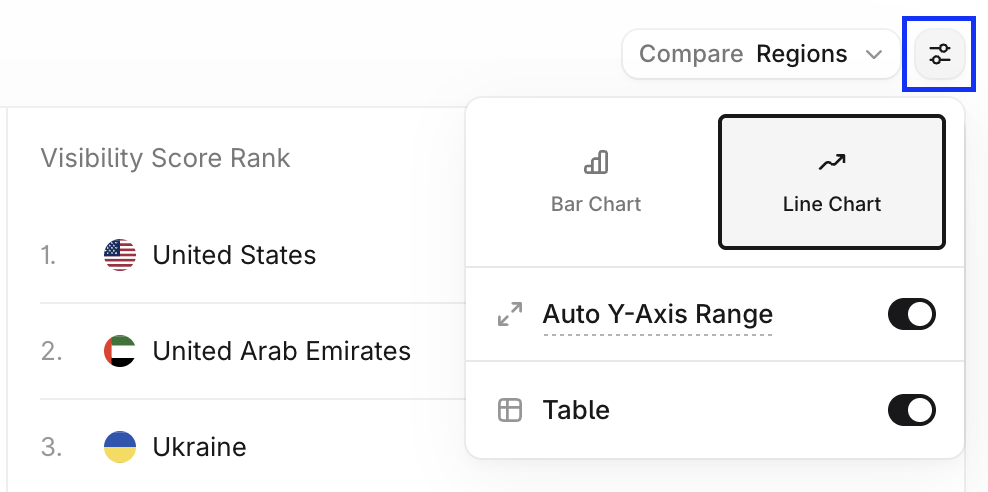Click the chevron beside Regions
This screenshot has height=492, width=988.
[873, 55]
